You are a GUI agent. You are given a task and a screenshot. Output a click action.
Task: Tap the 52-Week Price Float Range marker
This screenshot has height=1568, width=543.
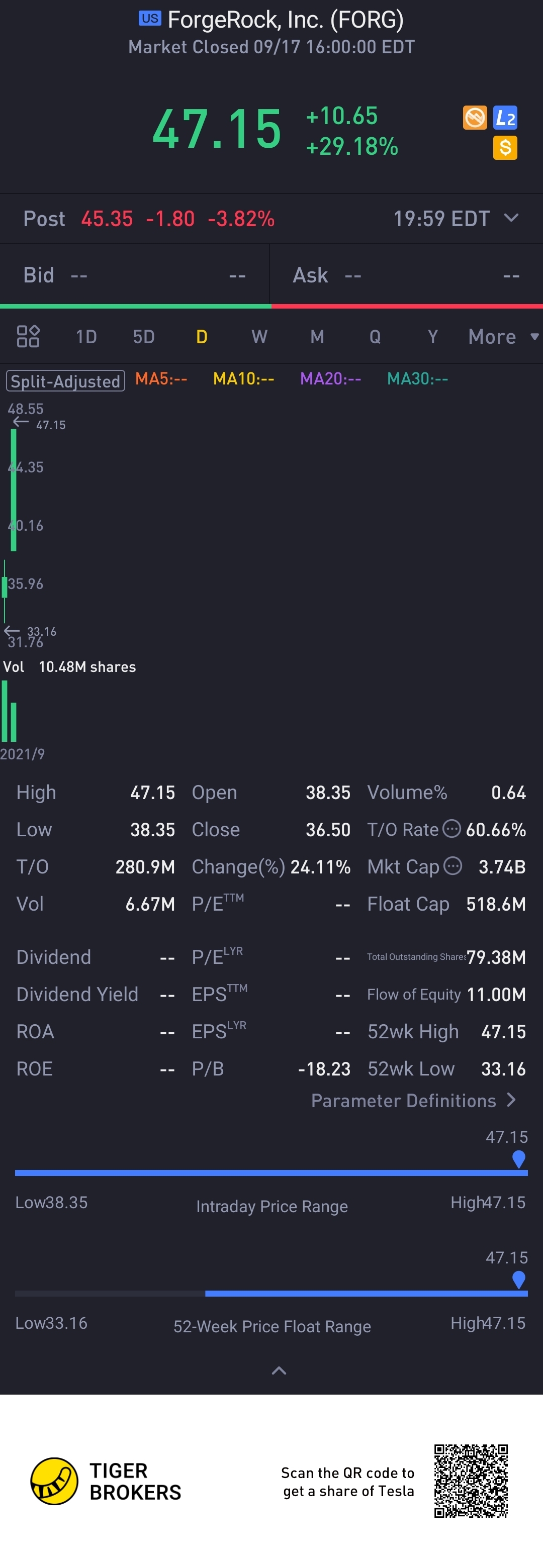pyautogui.click(x=519, y=1280)
